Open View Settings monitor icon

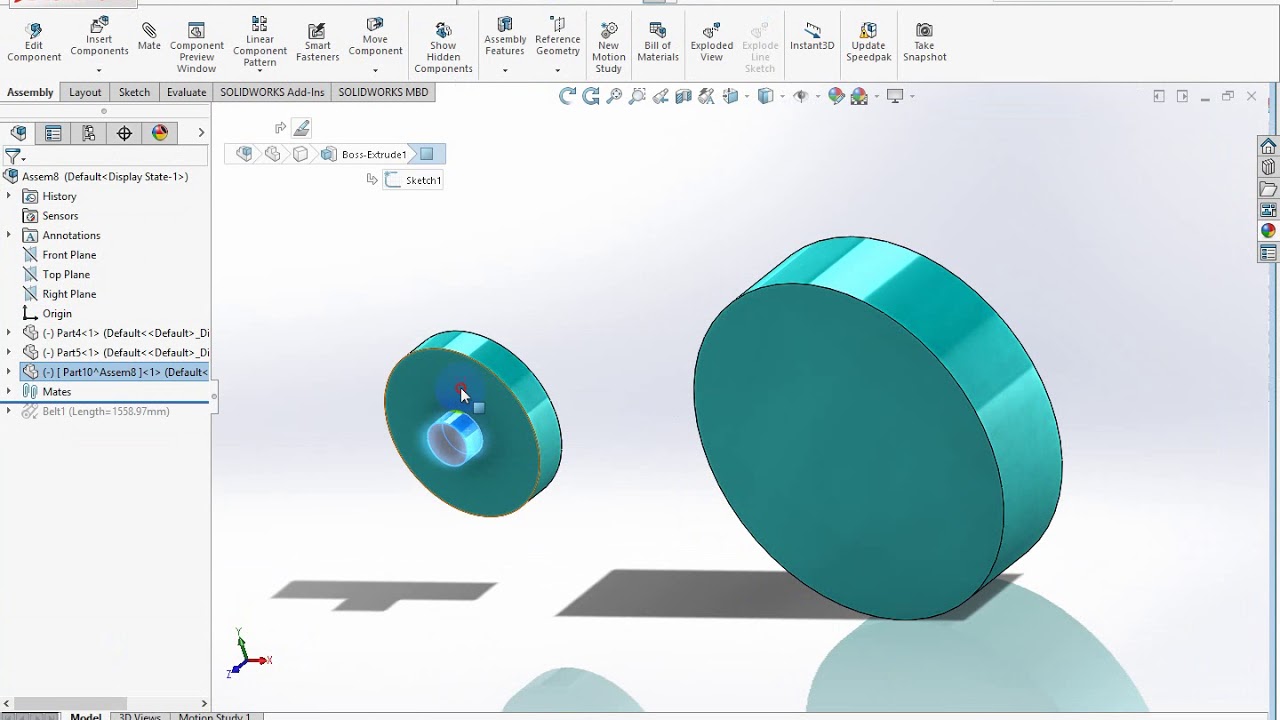(x=895, y=96)
